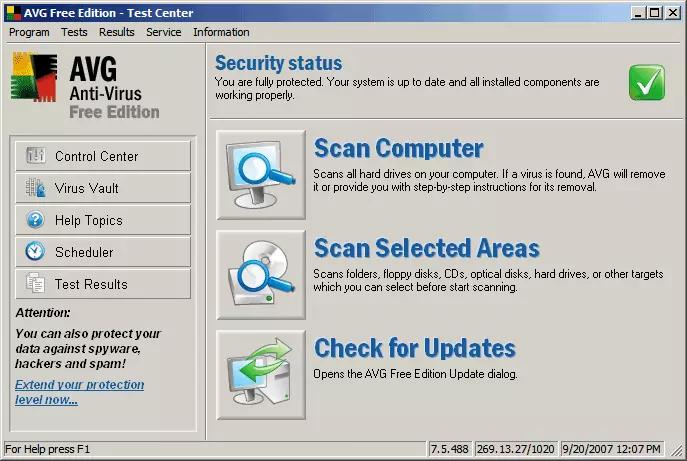
Task: Open the Service menu
Action: (x=163, y=32)
